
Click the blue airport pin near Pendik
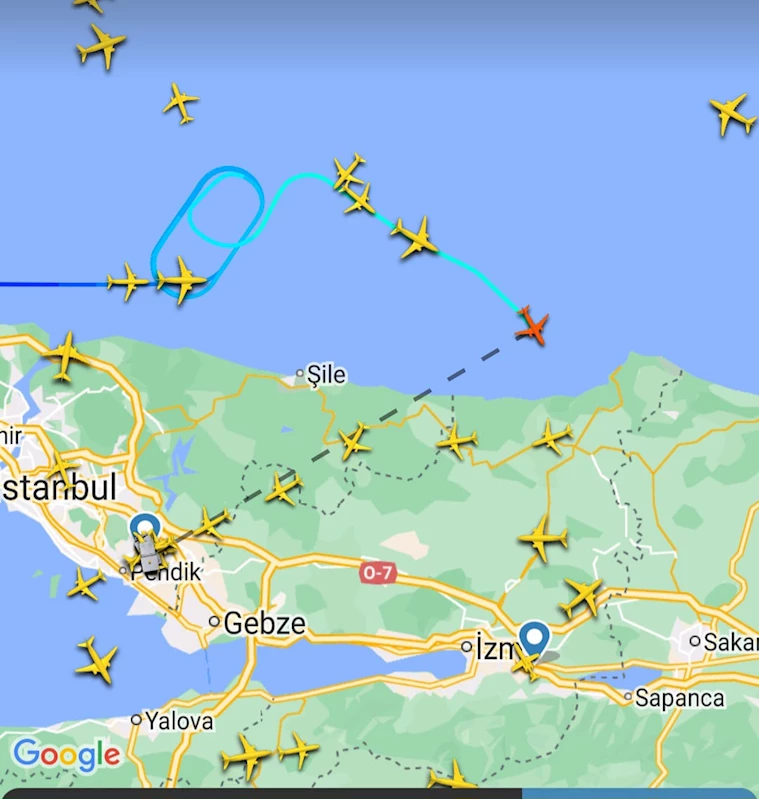[145, 528]
